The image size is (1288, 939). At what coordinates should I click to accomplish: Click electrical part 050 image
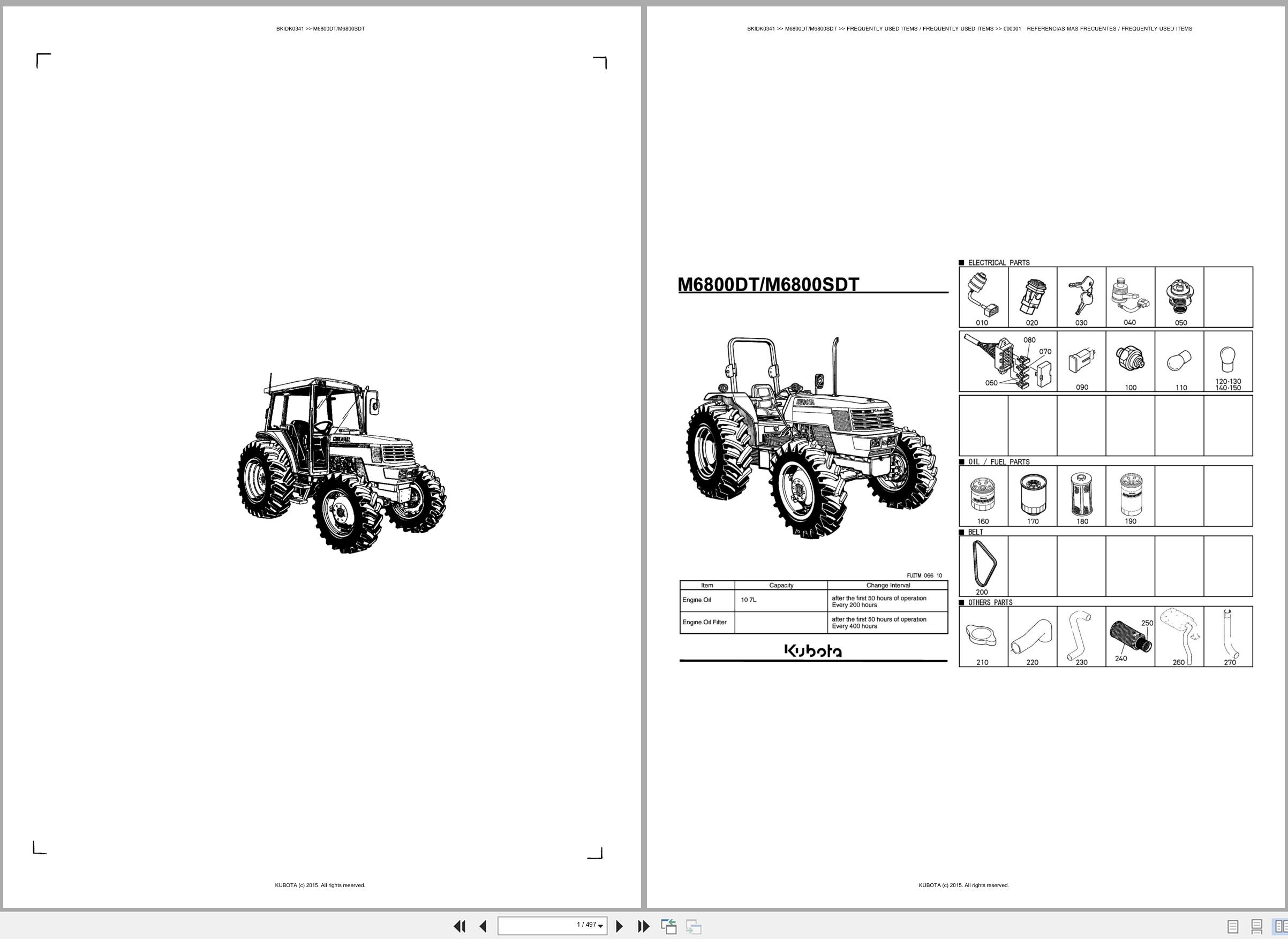click(1180, 297)
